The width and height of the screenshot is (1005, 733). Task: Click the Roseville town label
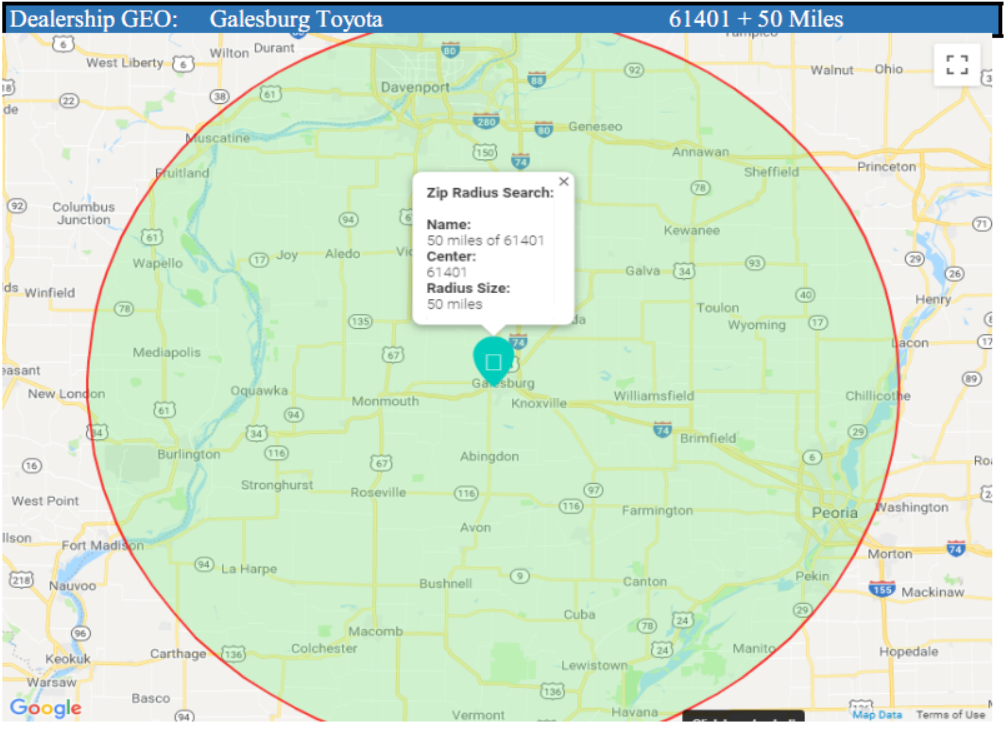(x=378, y=492)
